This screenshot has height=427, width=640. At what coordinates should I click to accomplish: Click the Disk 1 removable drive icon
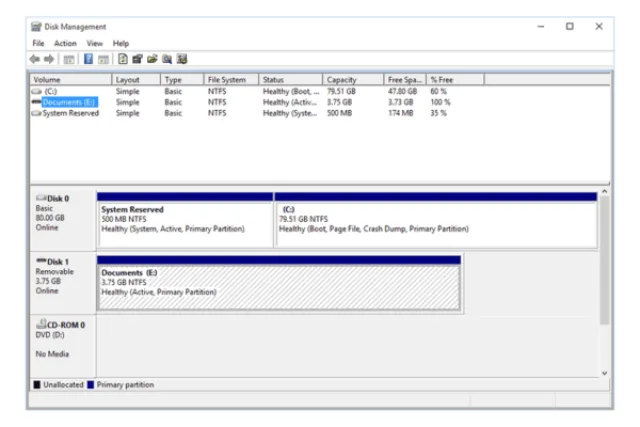(x=41, y=261)
